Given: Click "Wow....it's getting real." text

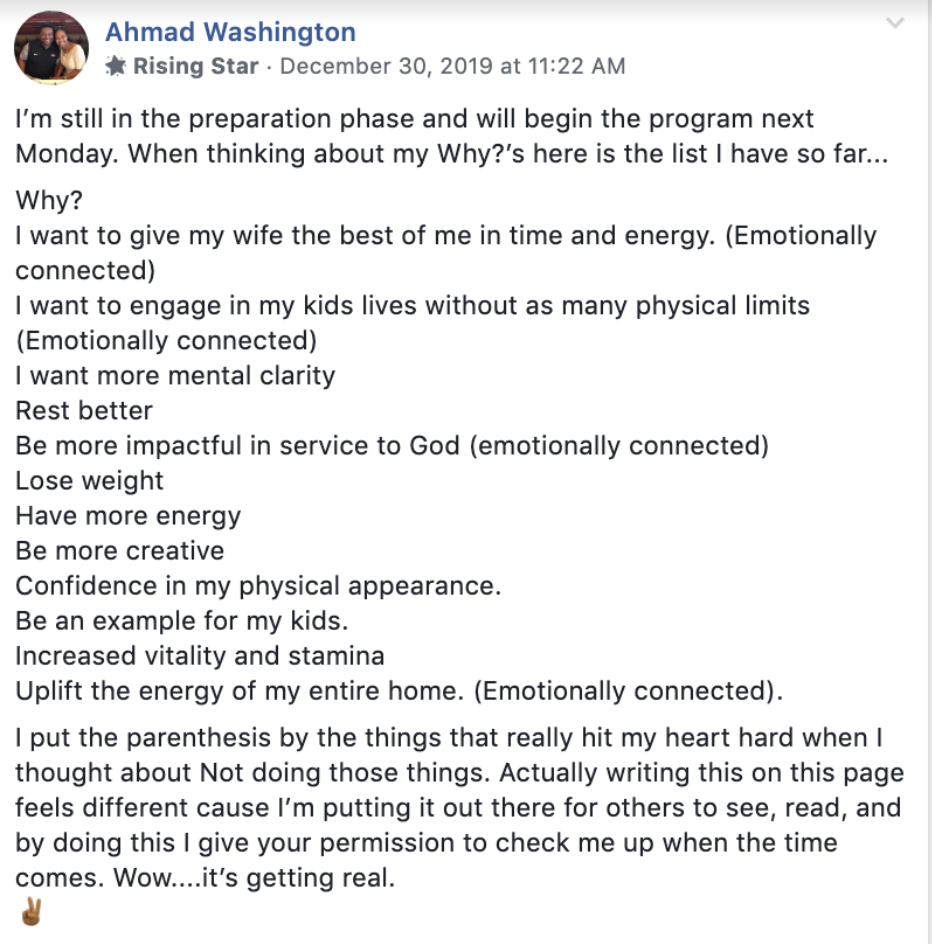Looking at the screenshot, I should coord(255,878).
